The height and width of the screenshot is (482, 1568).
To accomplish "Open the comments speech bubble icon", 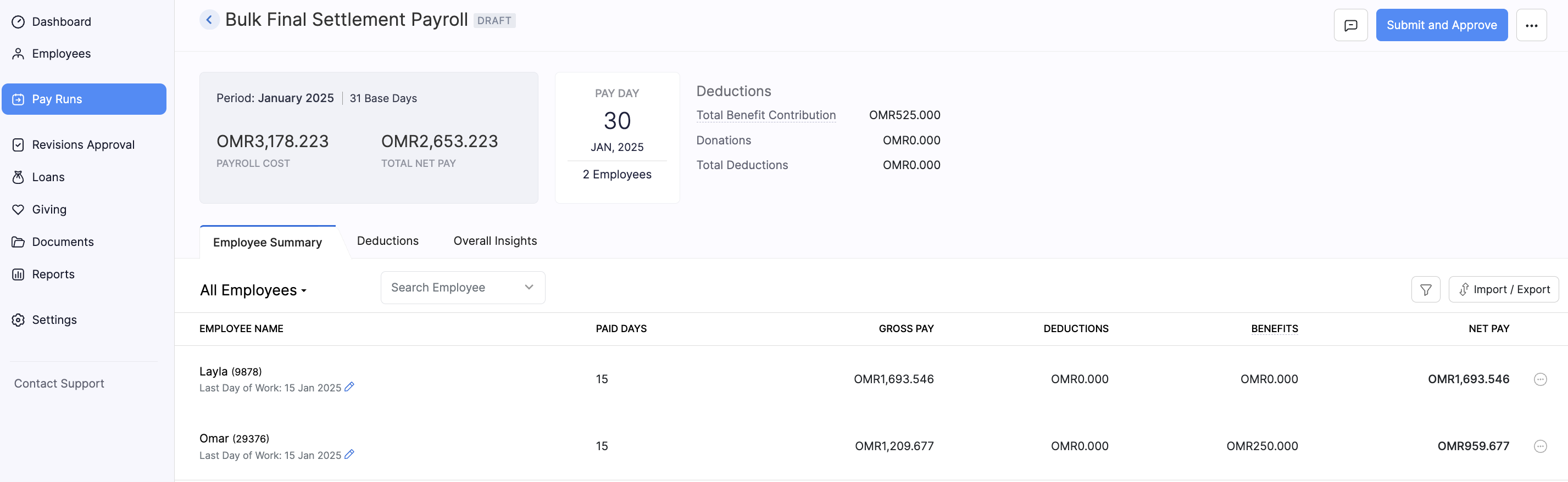I will pos(1350,26).
